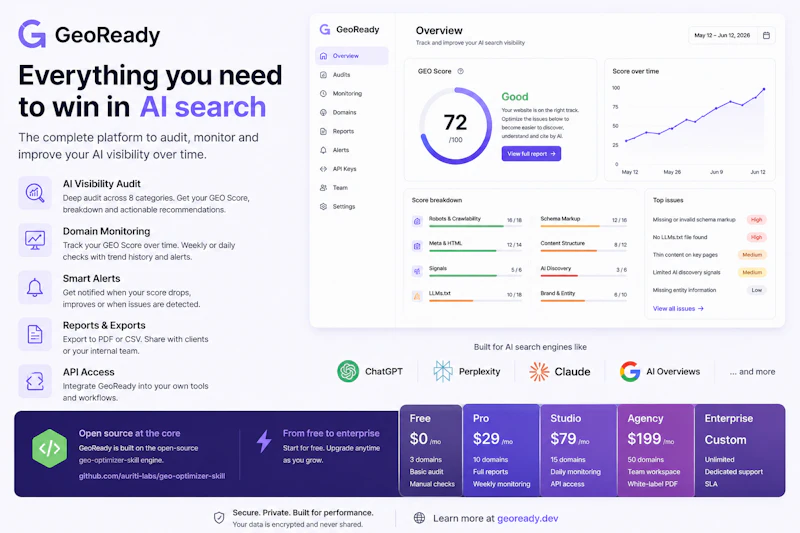The width and height of the screenshot is (800, 533).
Task: Click the View full report button
Action: click(531, 154)
